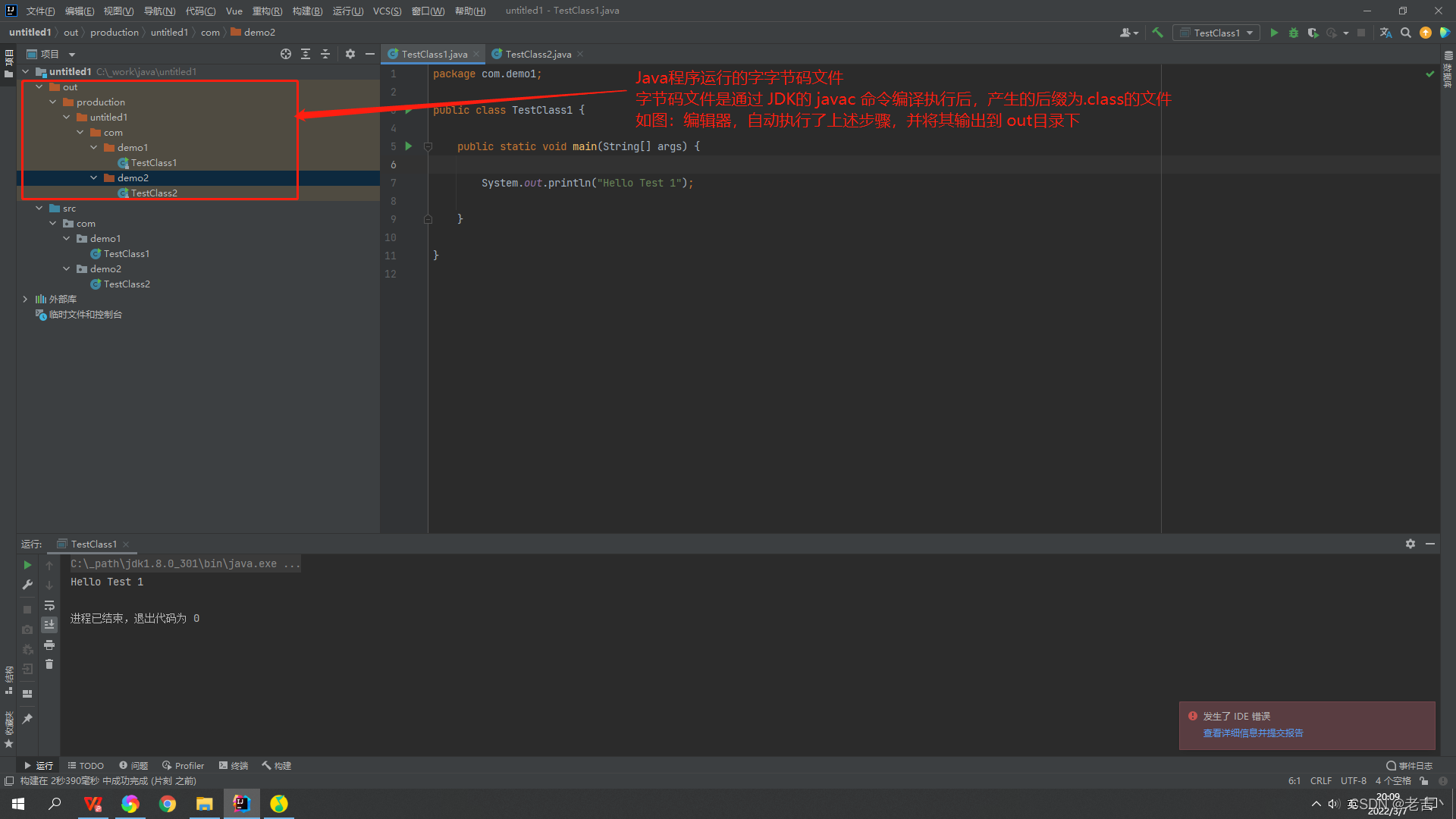Viewport: 1456px width, 819px height.
Task: Open the Profiler tool window button
Action: (x=184, y=766)
